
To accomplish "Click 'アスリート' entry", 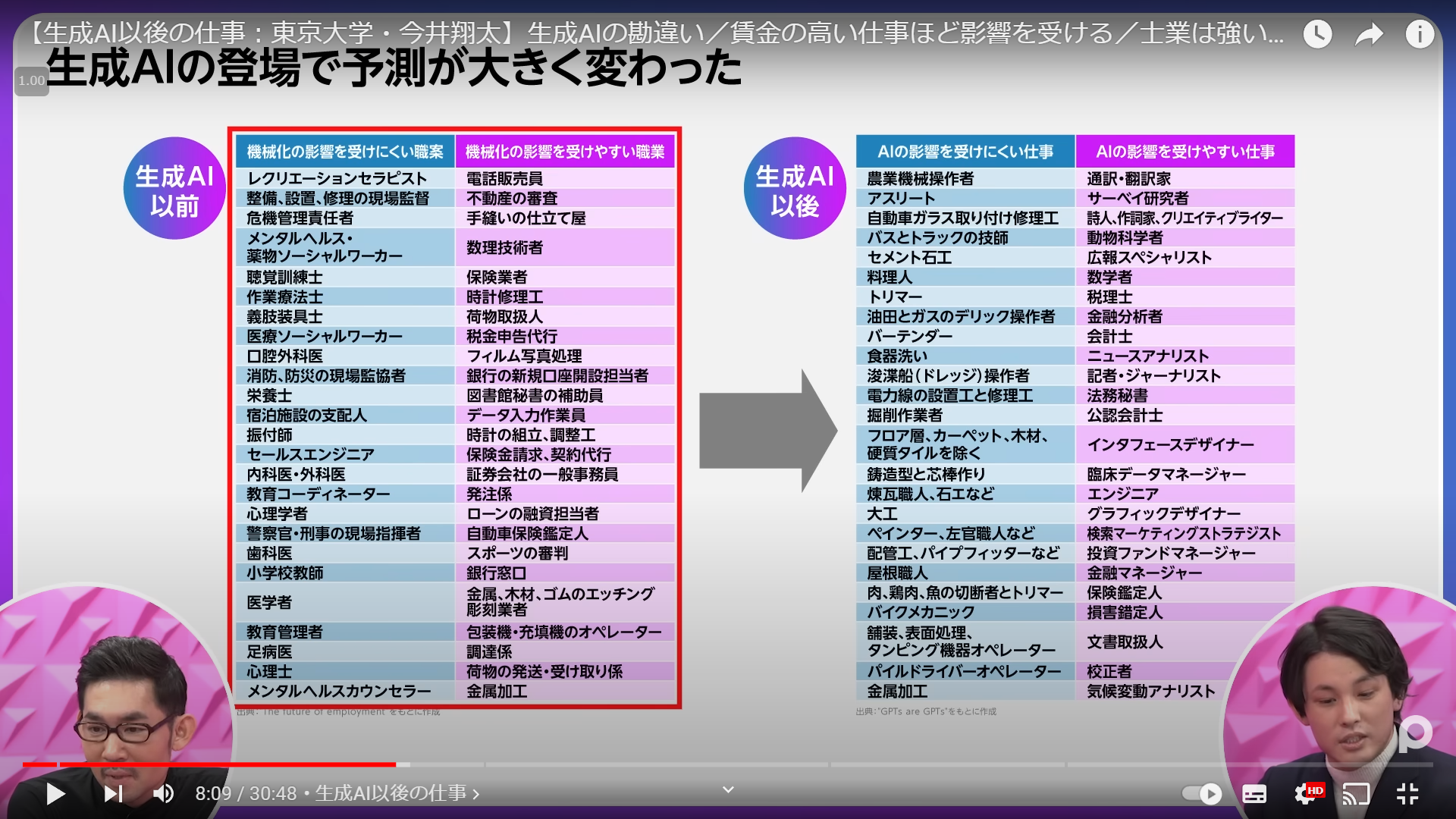I will tap(901, 198).
